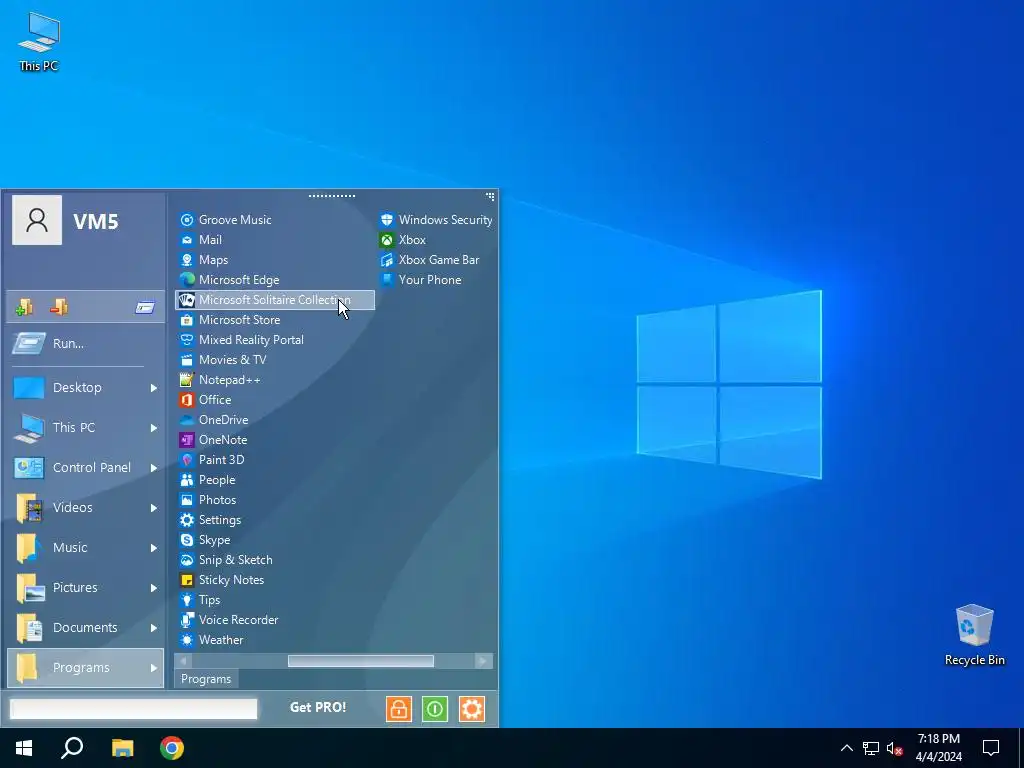The image size is (1024, 768).
Task: Launch Mixed Reality Portal
Action: (x=242, y=340)
